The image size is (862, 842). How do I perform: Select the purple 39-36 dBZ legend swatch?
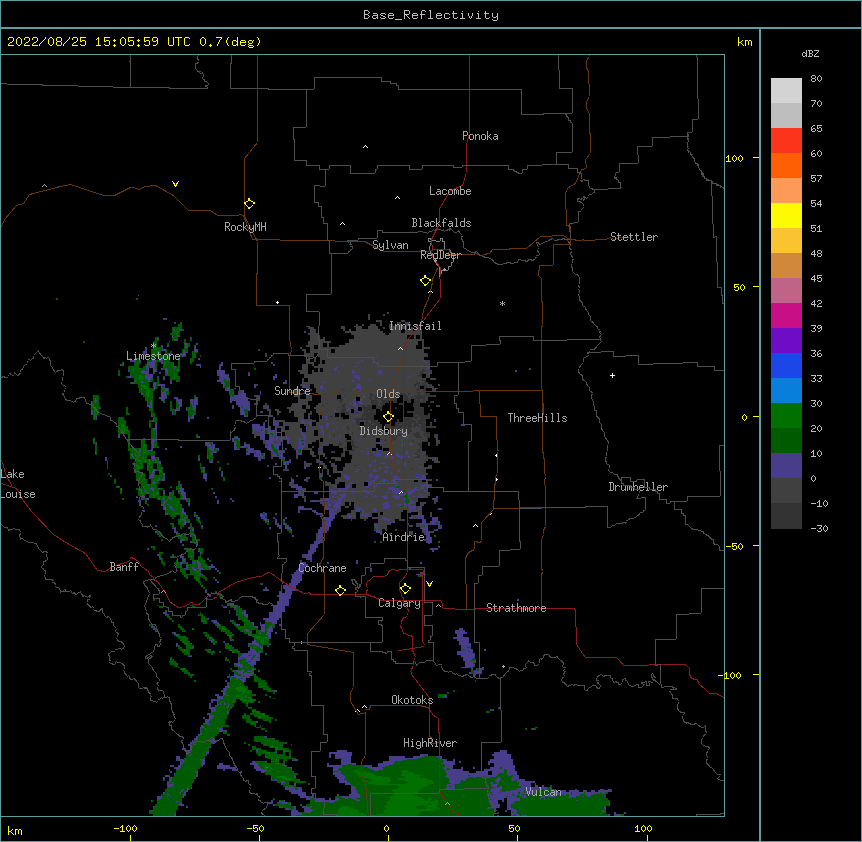coord(786,340)
